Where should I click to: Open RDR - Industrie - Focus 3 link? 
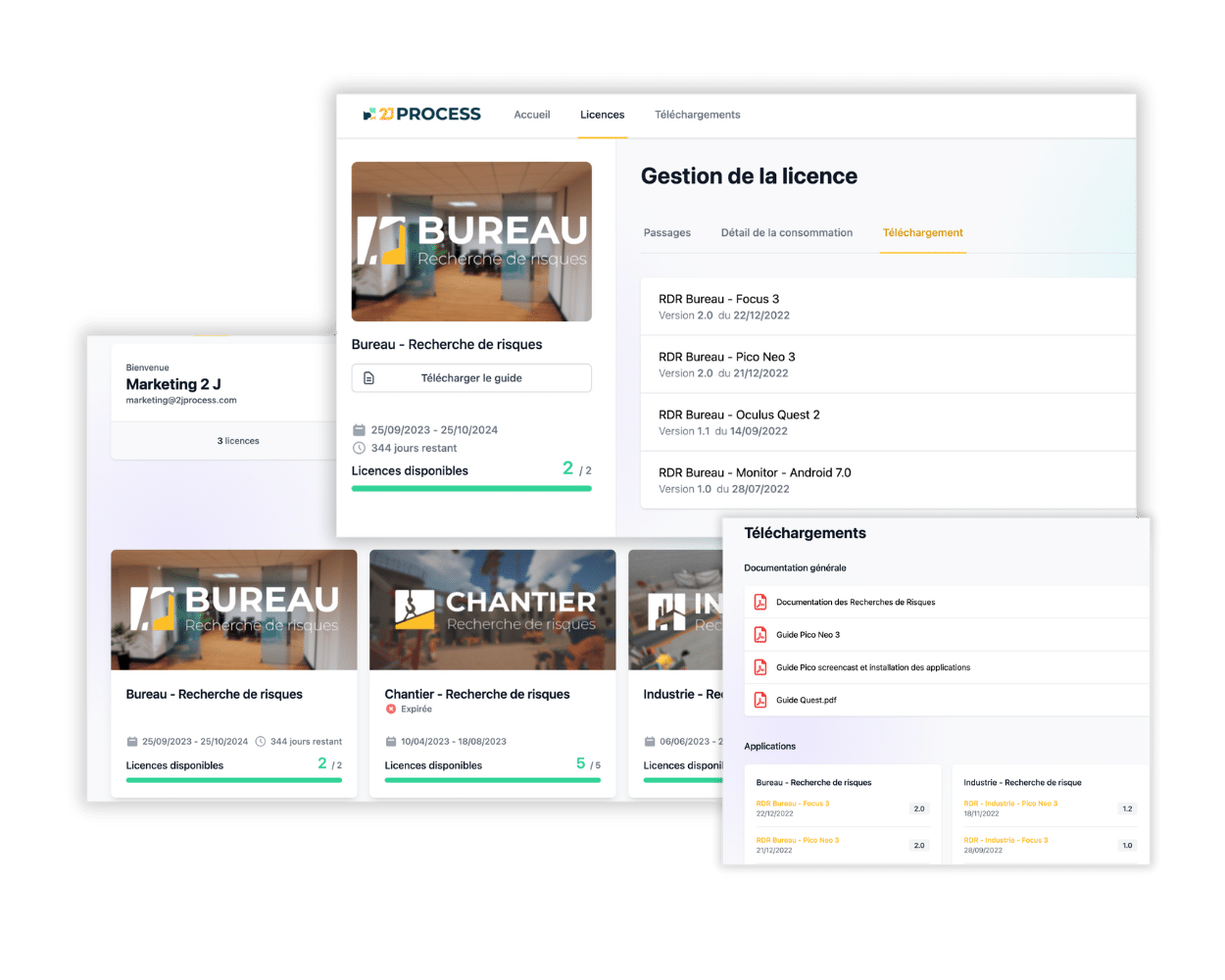1005,840
